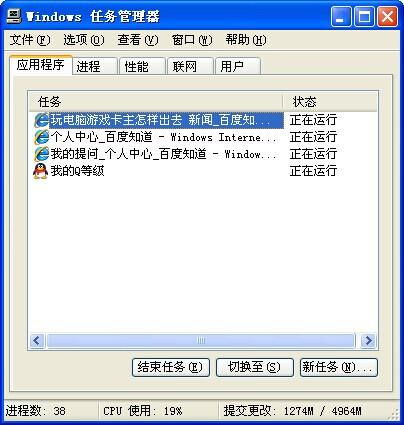This screenshot has width=404, height=425.
Task: Switch to the 联网 tab
Action: pyautogui.click(x=190, y=66)
